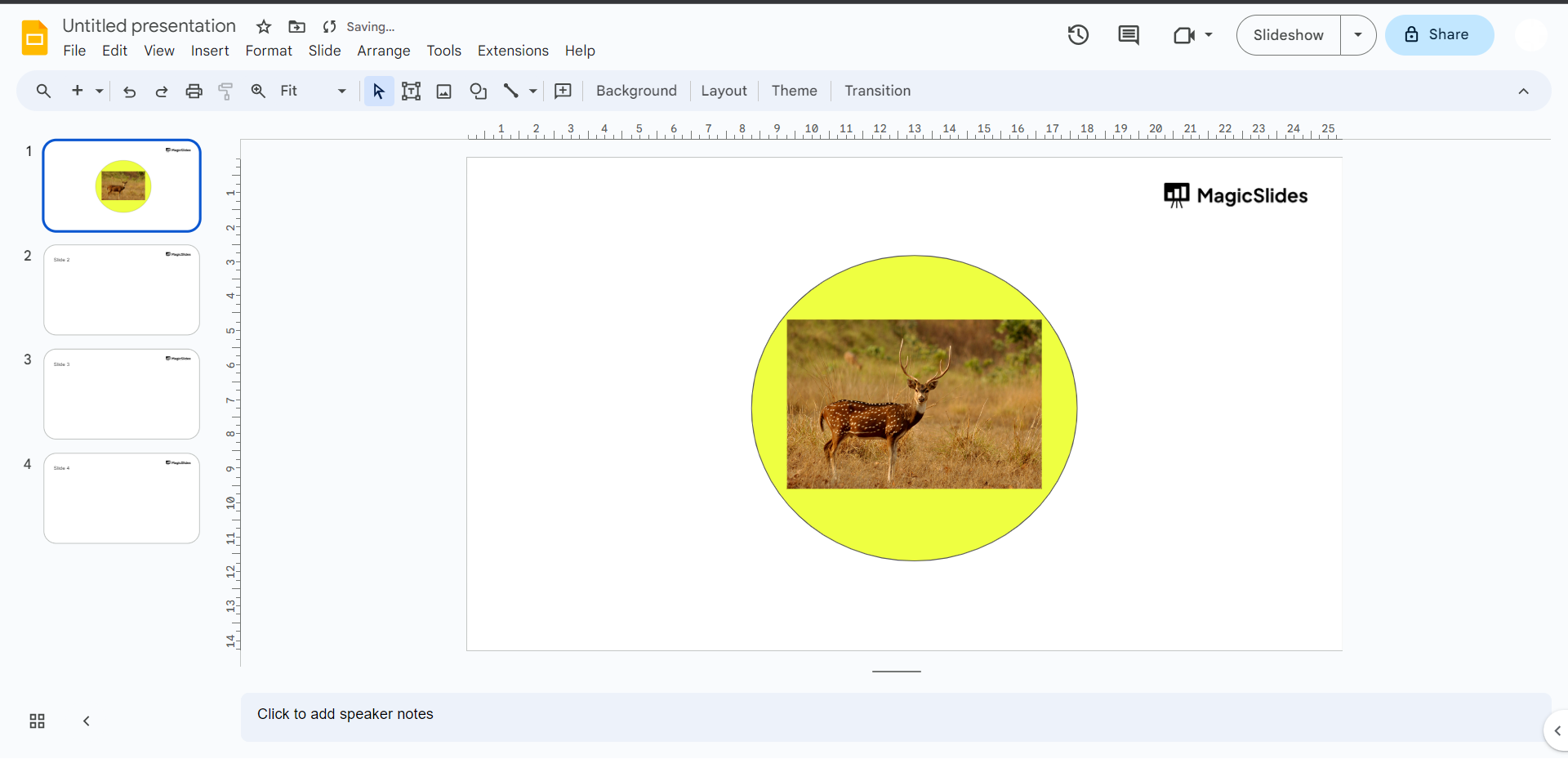The image size is (1568, 759).
Task: Open the Insert menu
Action: click(210, 51)
